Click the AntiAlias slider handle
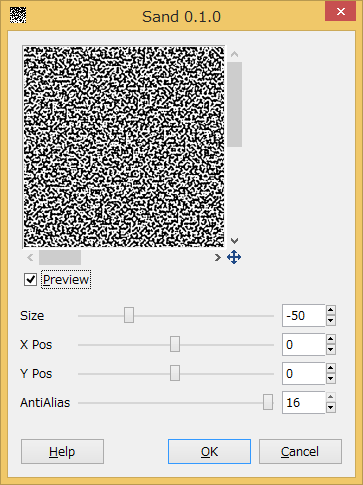This screenshot has height=485, width=363. click(x=268, y=402)
